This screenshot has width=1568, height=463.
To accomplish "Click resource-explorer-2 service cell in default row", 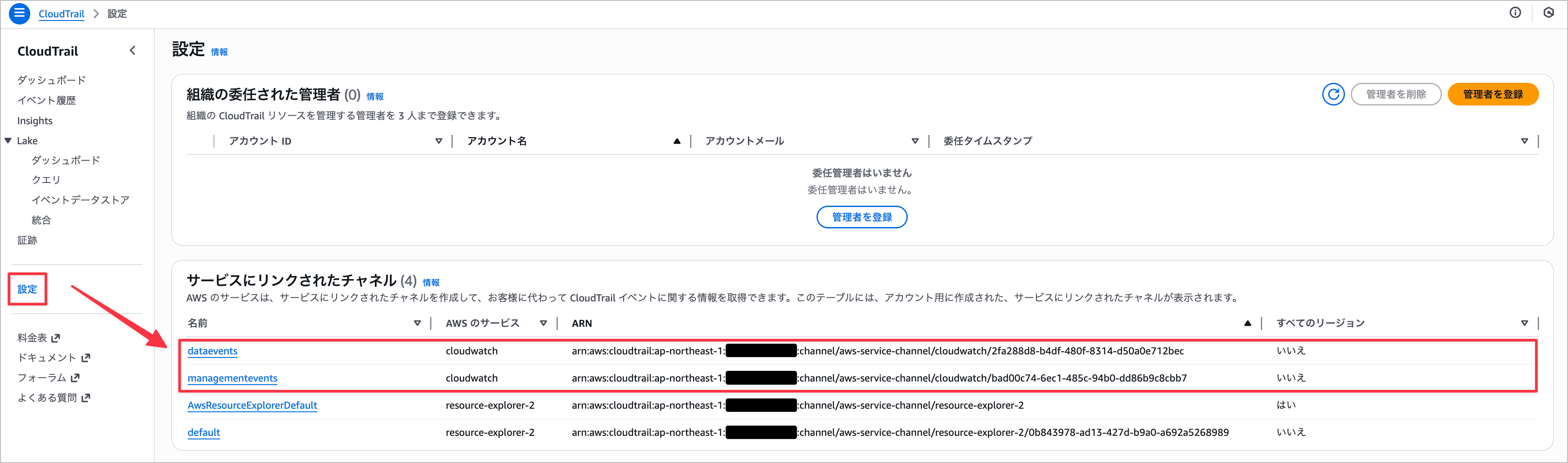I will pyautogui.click(x=490, y=433).
